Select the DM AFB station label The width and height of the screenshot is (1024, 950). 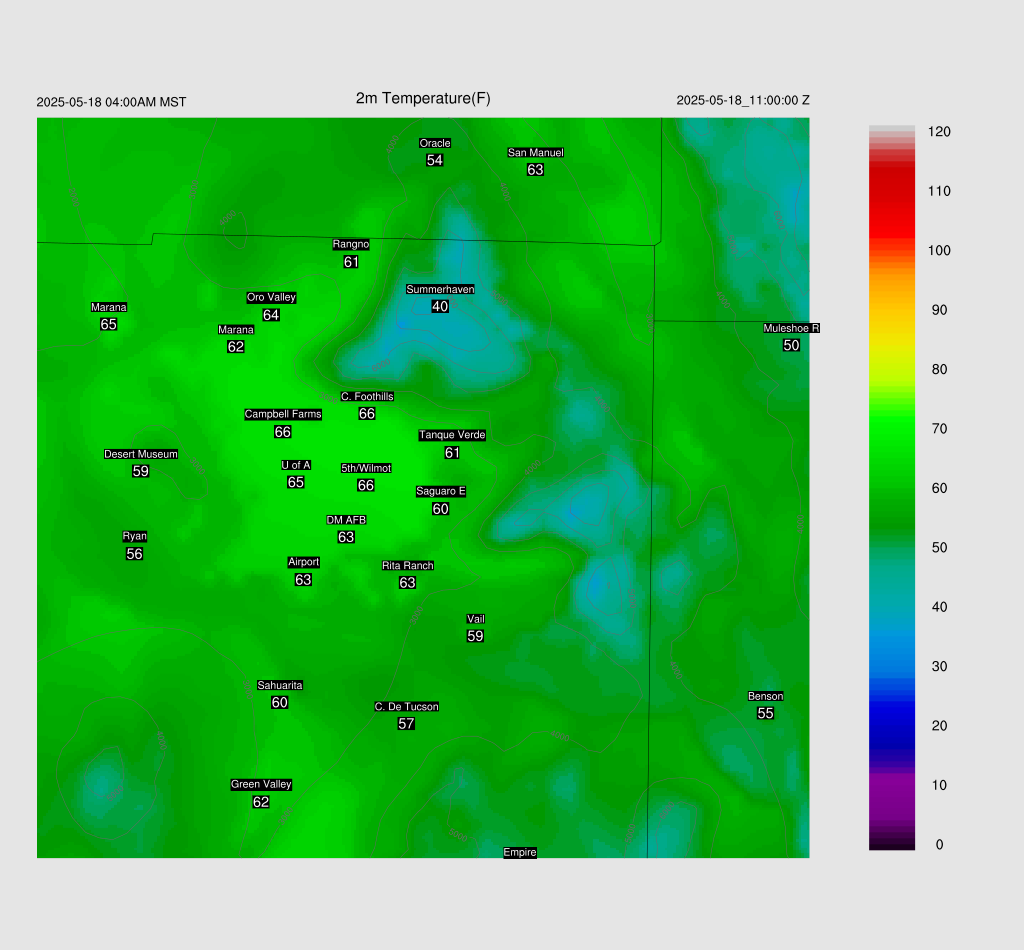coord(346,520)
